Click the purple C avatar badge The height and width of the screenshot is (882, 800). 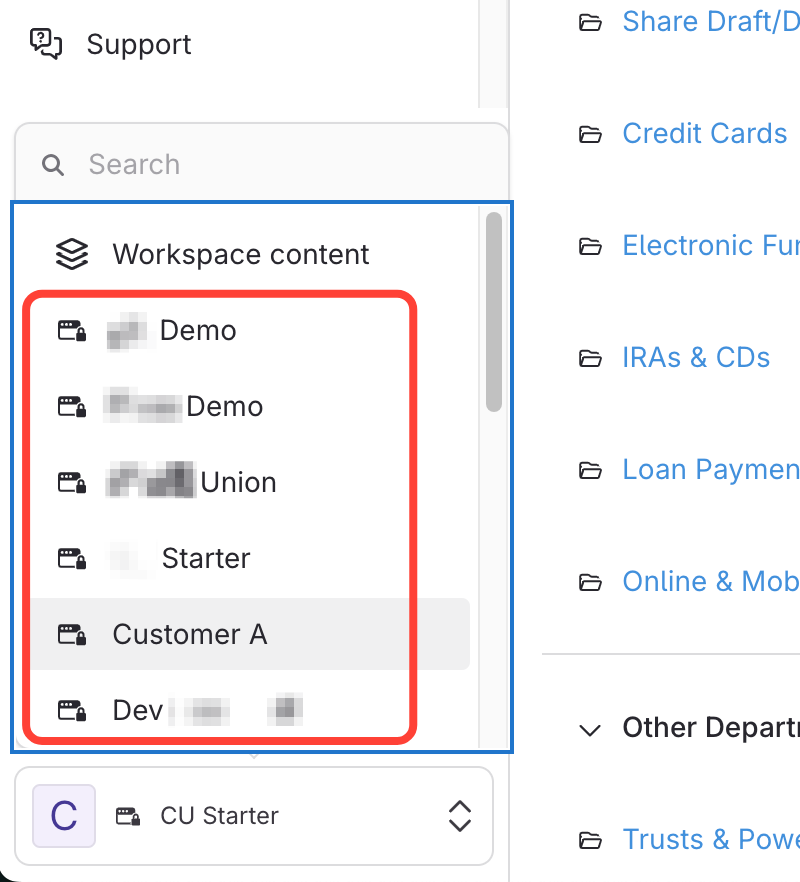click(64, 815)
